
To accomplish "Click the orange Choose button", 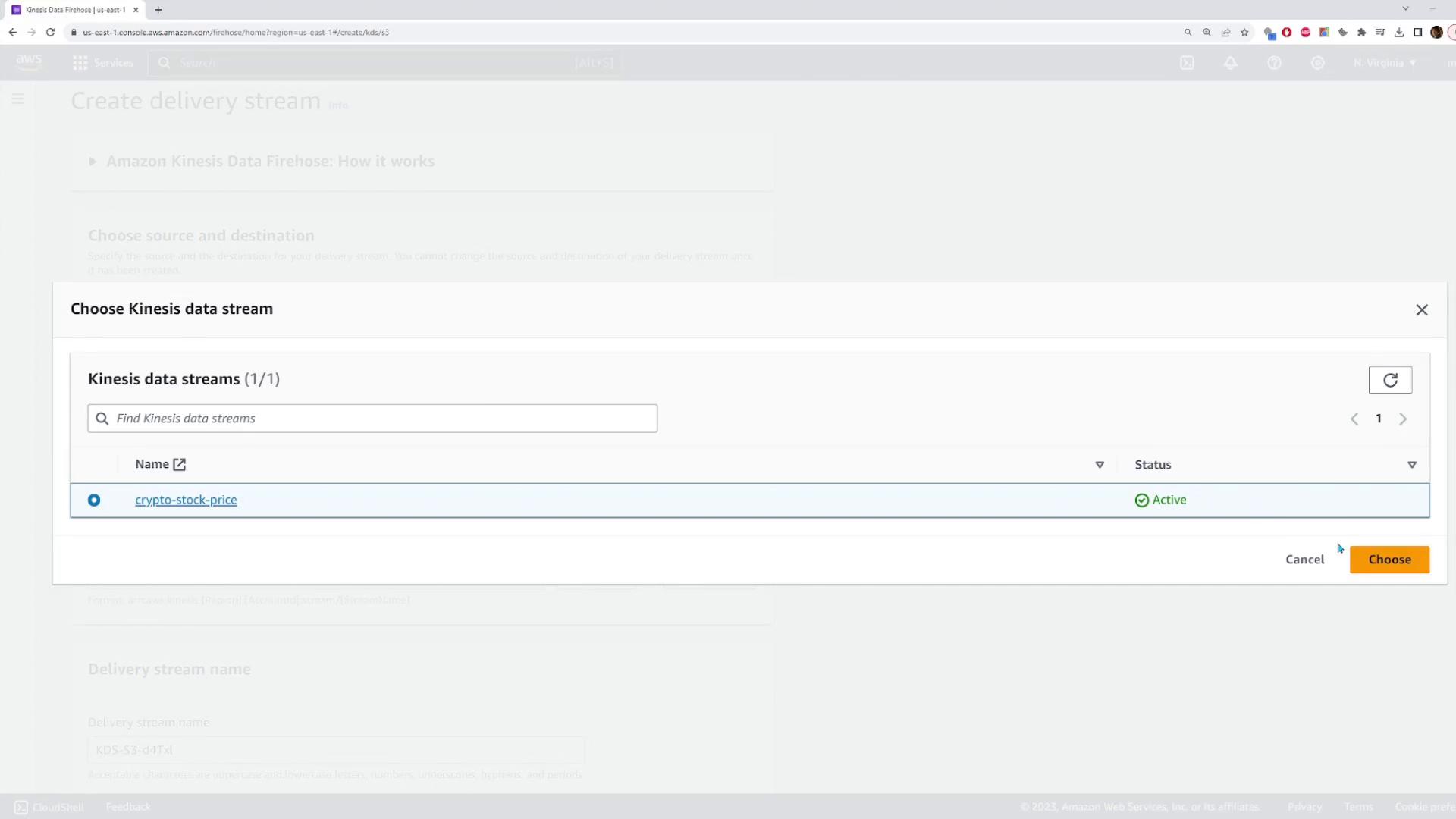I will tap(1389, 560).
